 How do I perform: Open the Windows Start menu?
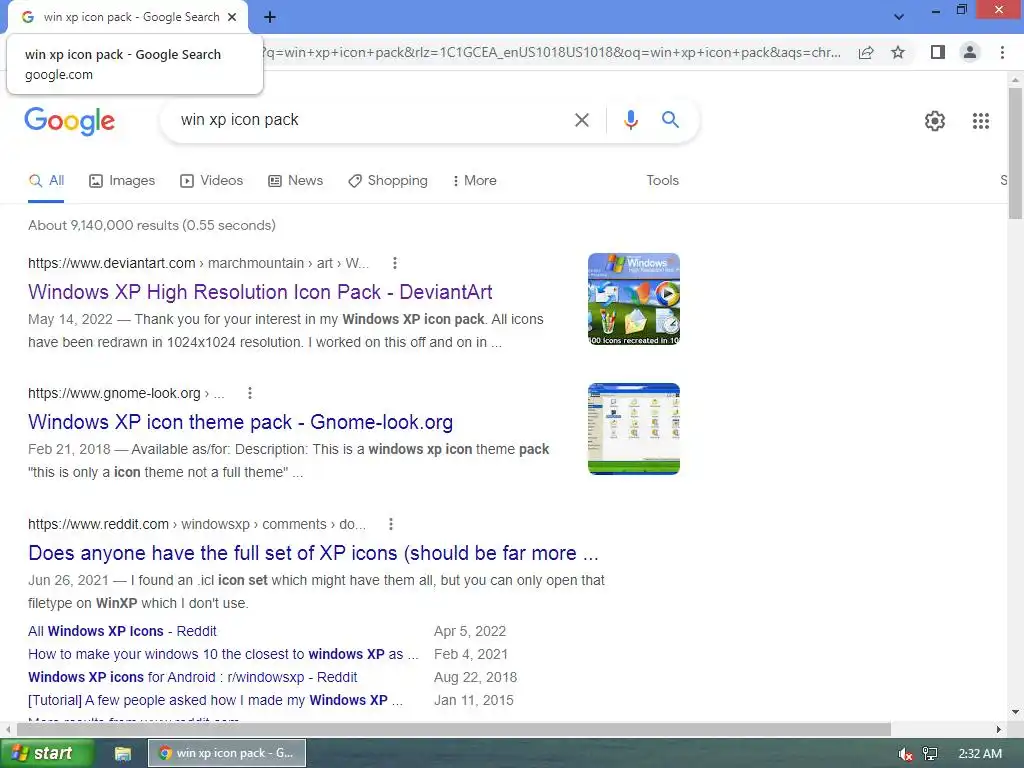pyautogui.click(x=47, y=753)
